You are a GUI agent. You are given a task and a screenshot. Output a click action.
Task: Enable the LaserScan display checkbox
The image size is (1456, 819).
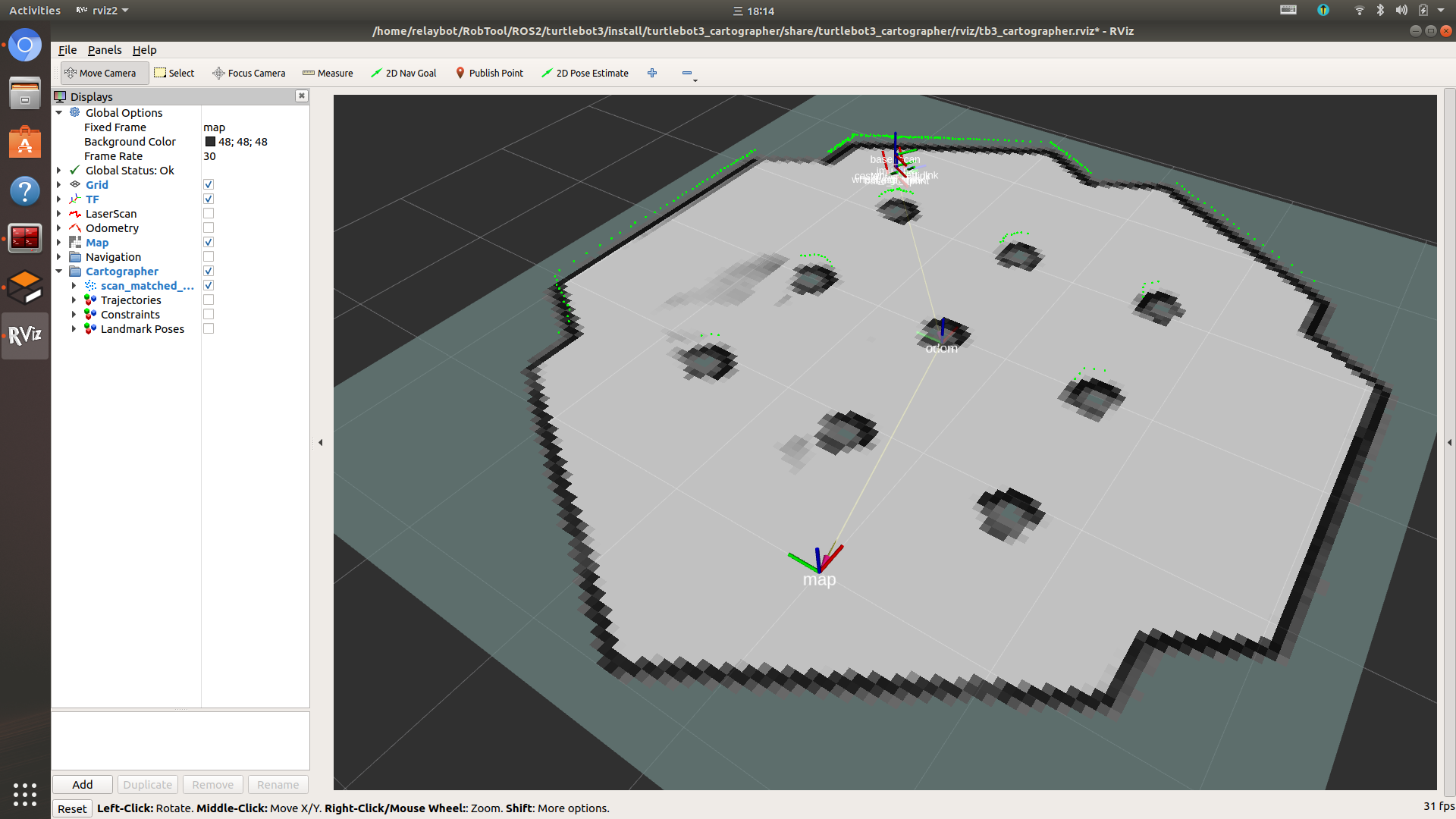[x=209, y=214]
